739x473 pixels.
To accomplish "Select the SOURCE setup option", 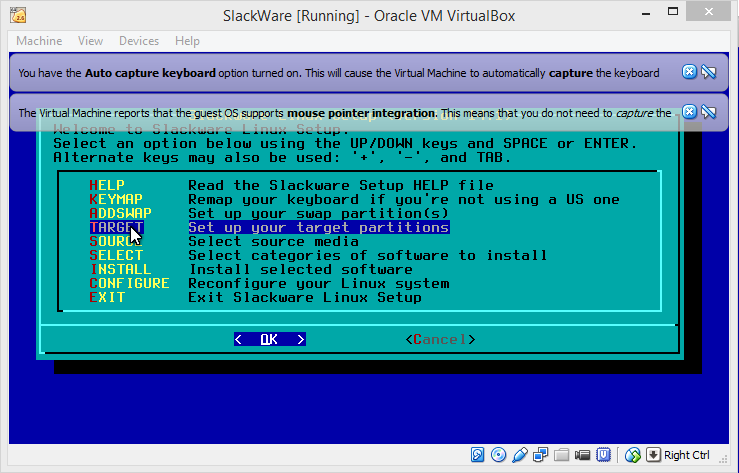I will click(116, 241).
